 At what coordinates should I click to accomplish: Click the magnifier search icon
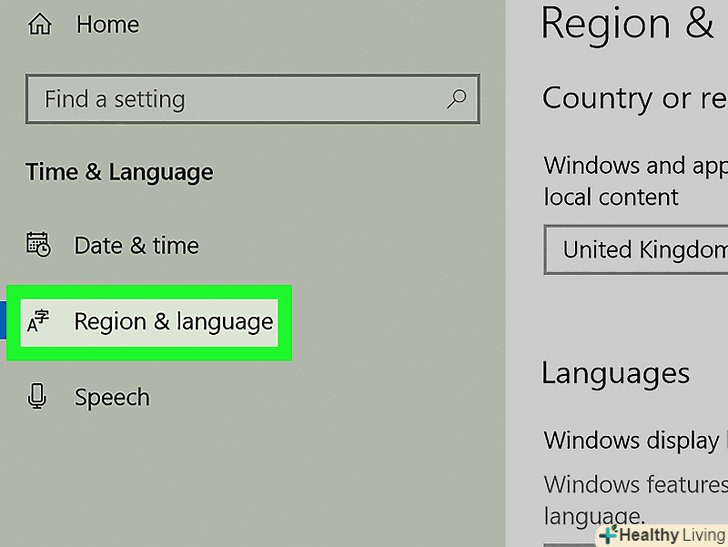point(457,99)
